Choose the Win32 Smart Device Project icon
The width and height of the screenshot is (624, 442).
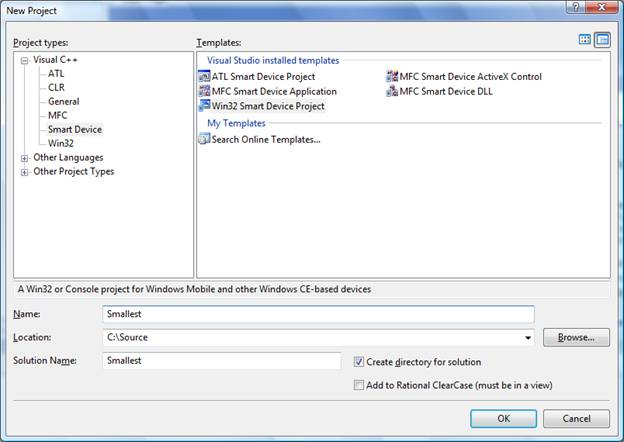pos(204,106)
